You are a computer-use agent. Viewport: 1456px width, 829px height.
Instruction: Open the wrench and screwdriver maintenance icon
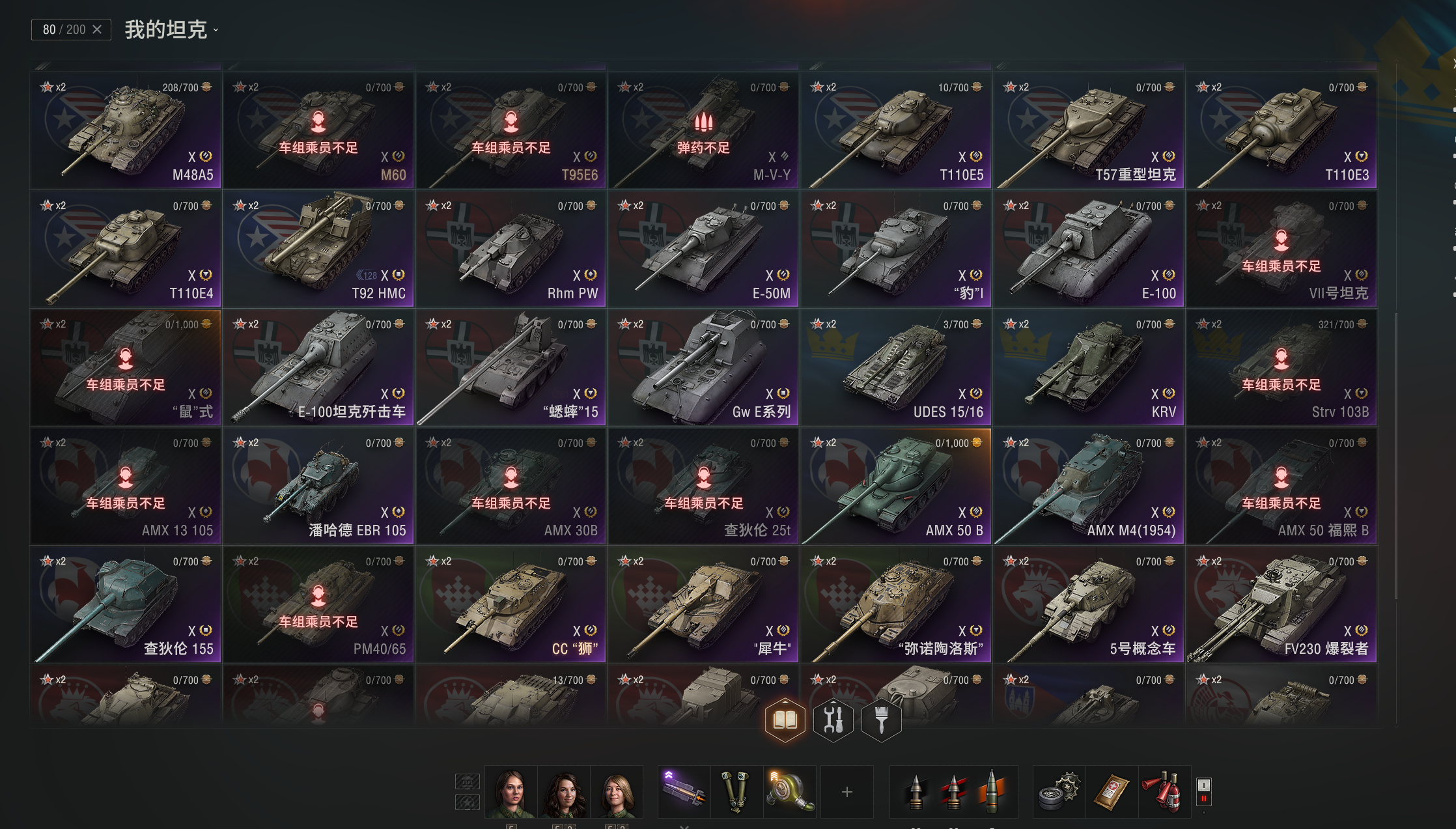coord(833,720)
